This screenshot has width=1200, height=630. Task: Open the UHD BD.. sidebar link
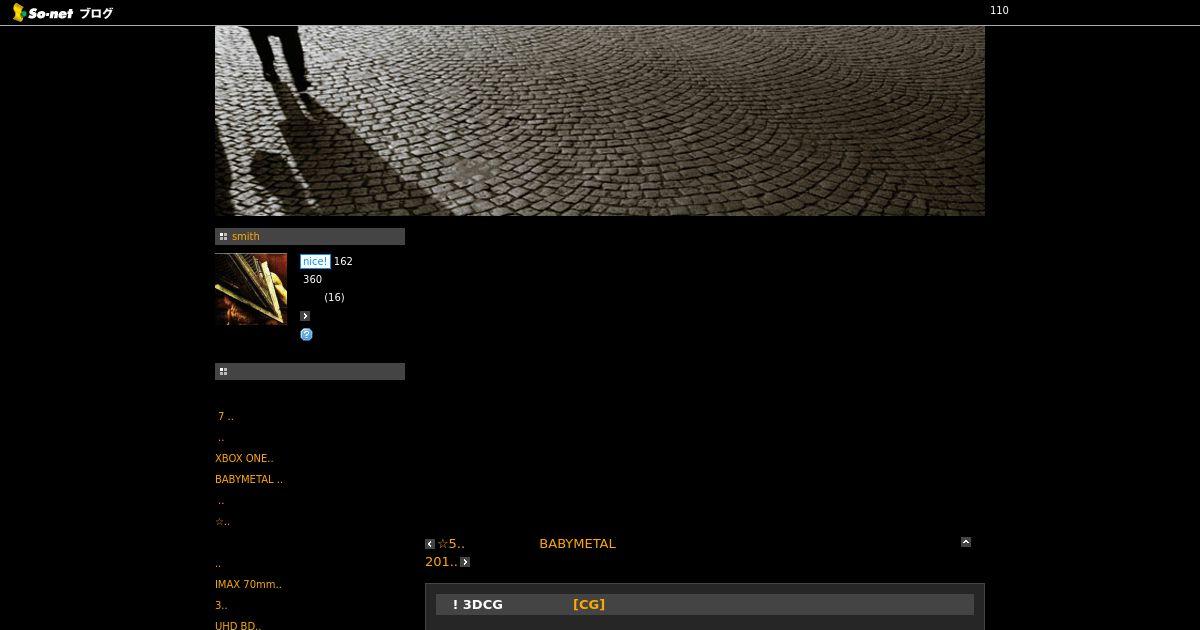coord(238,625)
